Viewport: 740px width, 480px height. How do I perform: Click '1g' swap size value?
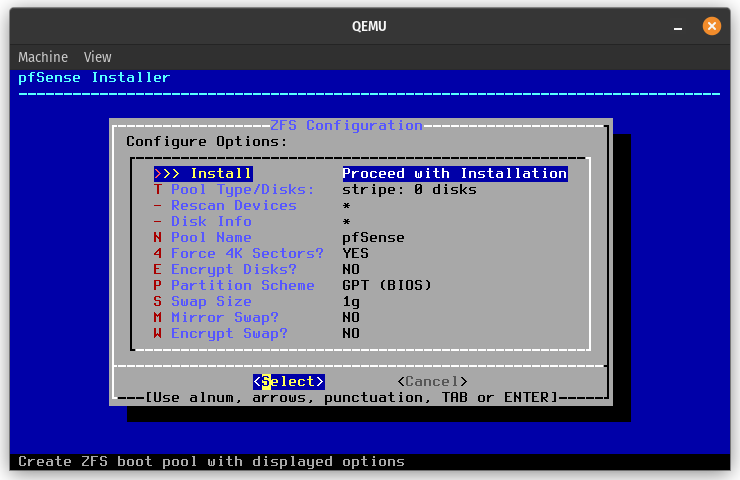click(351, 302)
